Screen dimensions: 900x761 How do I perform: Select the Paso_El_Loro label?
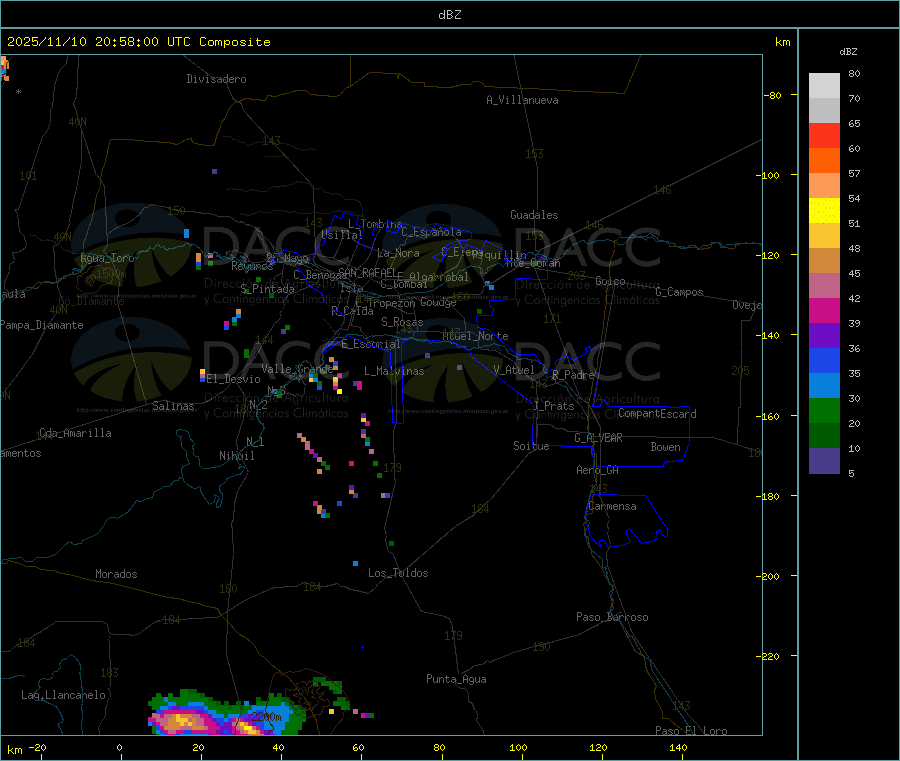coord(692,731)
